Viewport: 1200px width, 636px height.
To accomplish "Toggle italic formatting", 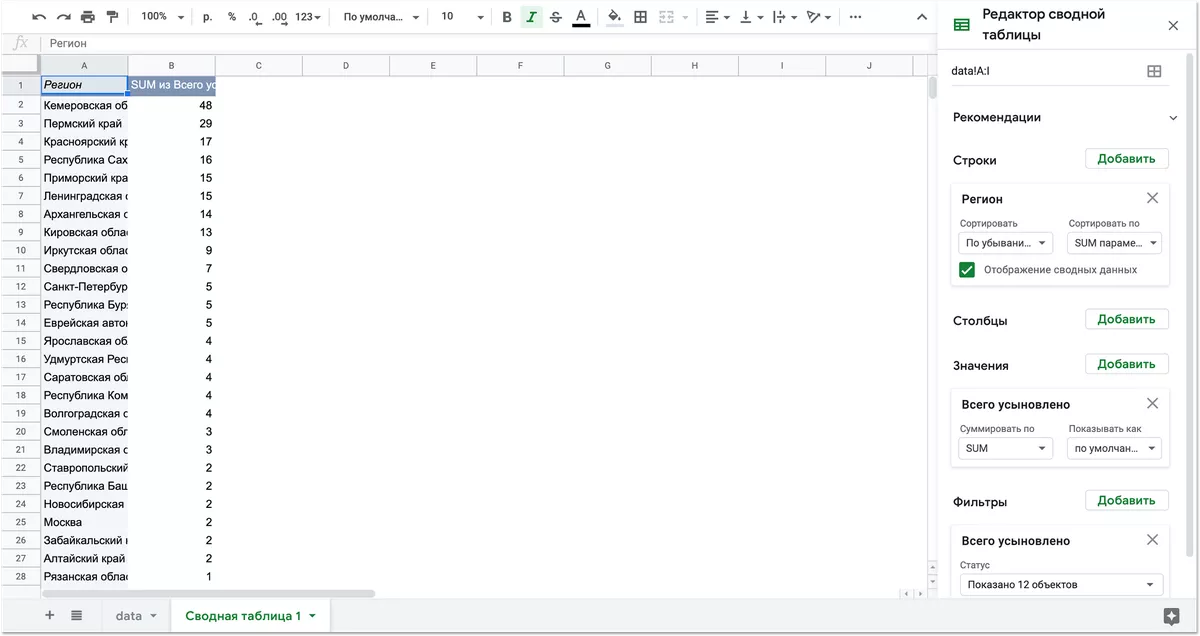I will pyautogui.click(x=531, y=17).
